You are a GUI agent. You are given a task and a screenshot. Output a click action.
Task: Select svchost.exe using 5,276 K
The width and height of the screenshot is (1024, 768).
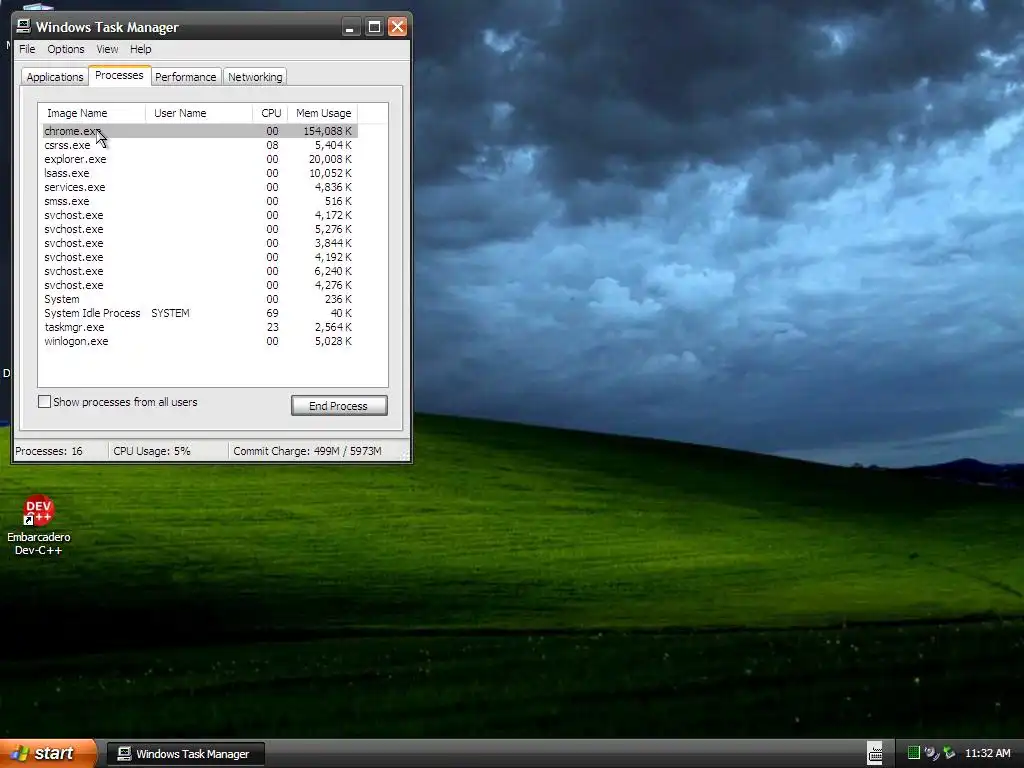(x=200, y=229)
